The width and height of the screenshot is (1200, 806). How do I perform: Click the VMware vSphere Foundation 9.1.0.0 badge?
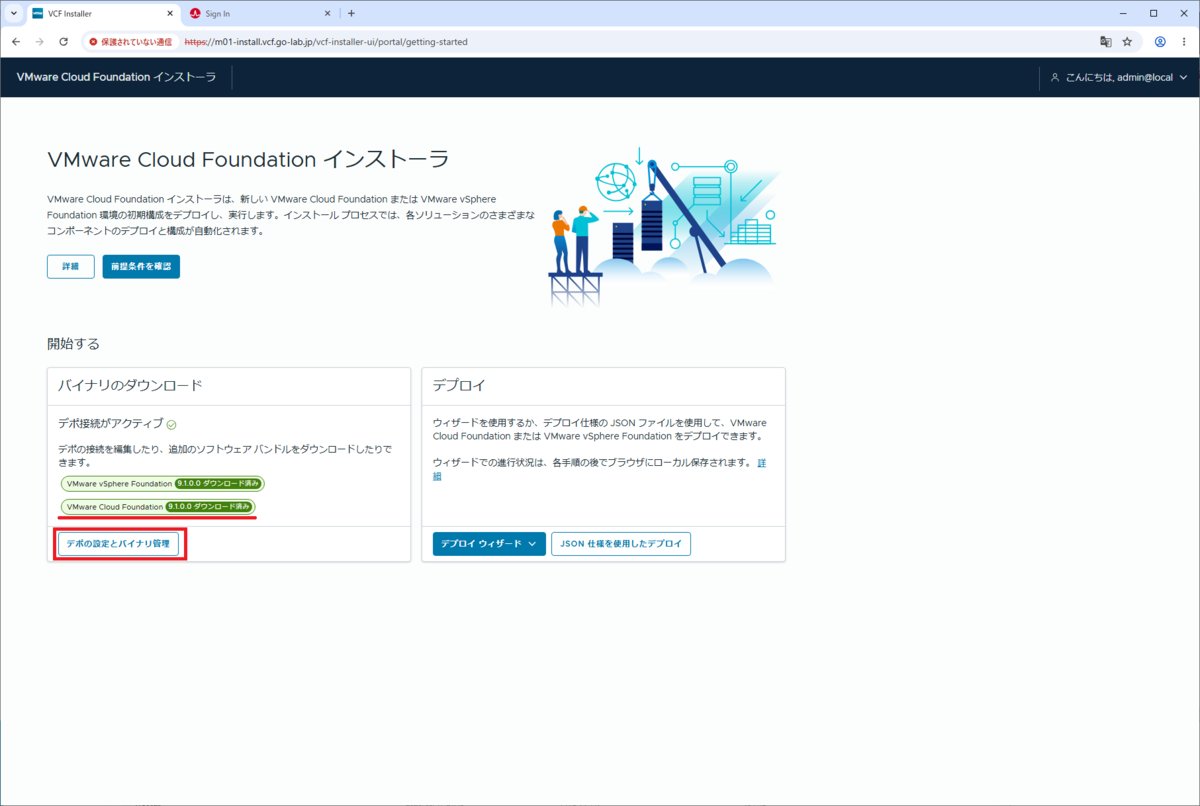click(162, 483)
